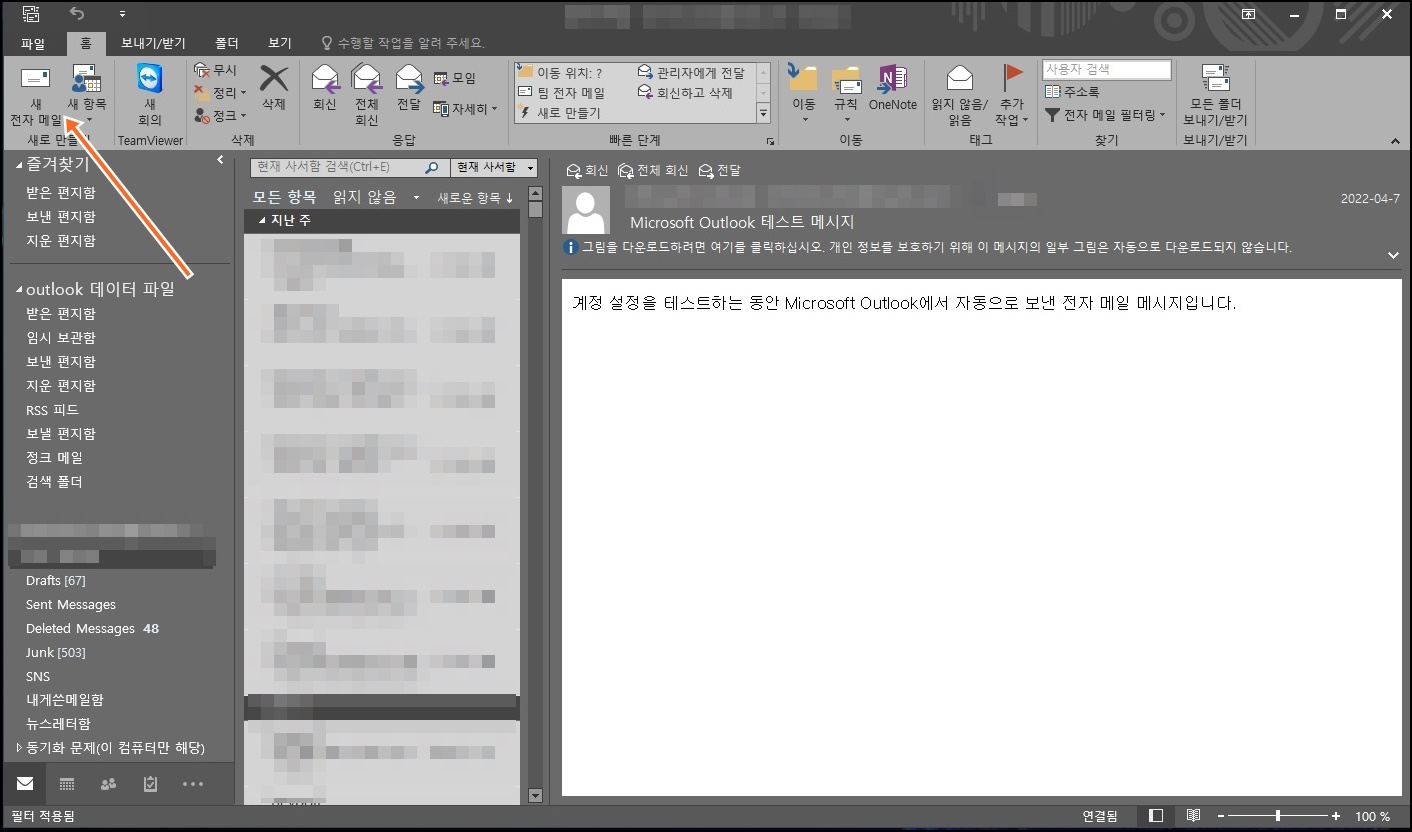Open the 새 항목 new items button
Image resolution: width=1412 pixels, height=832 pixels.
(87, 95)
